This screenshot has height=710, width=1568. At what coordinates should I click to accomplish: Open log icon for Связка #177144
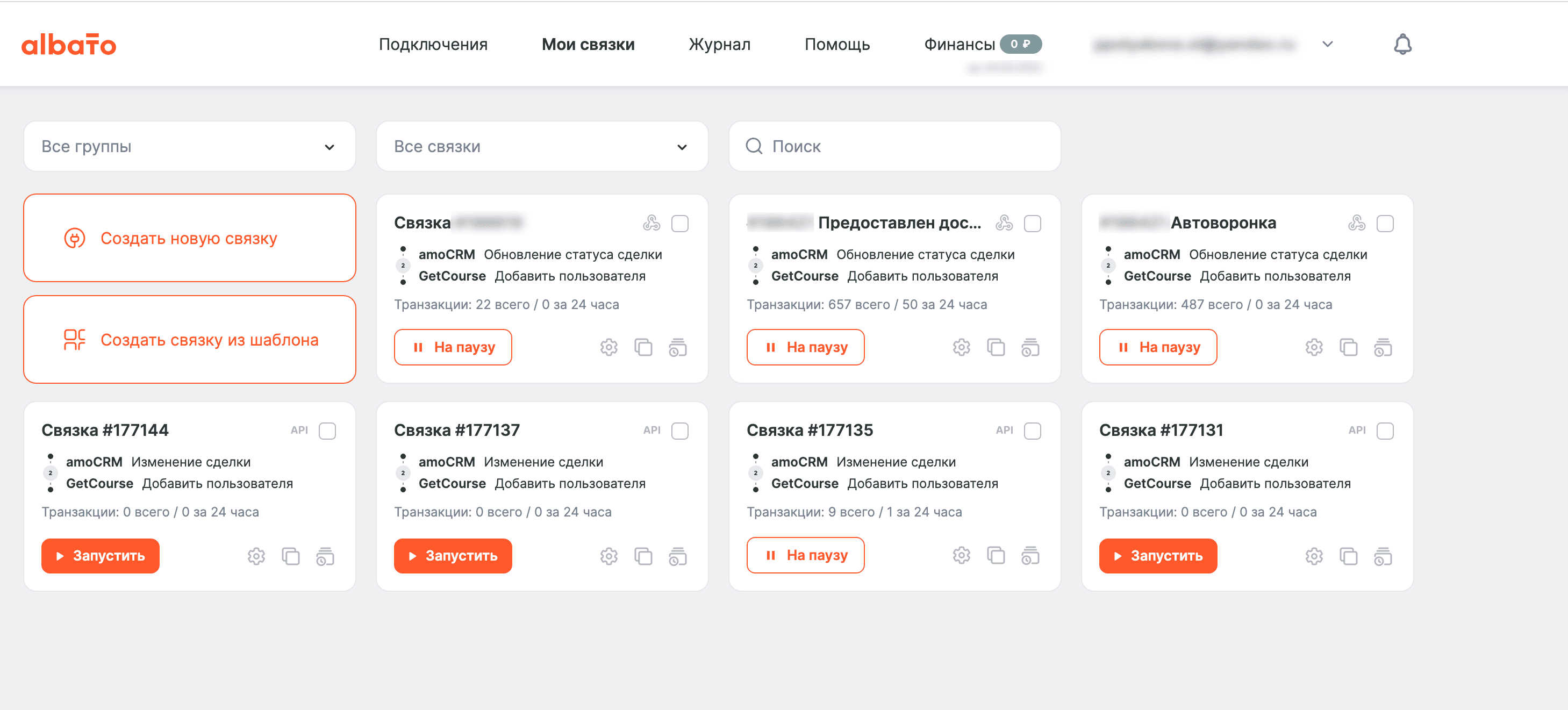pos(325,556)
